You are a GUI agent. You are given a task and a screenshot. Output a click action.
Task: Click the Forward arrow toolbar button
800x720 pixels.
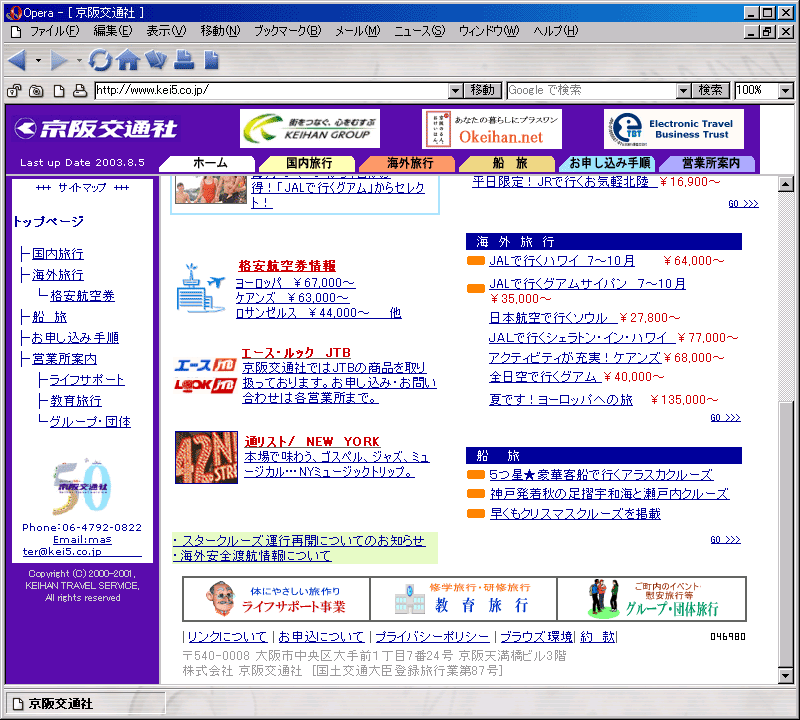(58, 60)
